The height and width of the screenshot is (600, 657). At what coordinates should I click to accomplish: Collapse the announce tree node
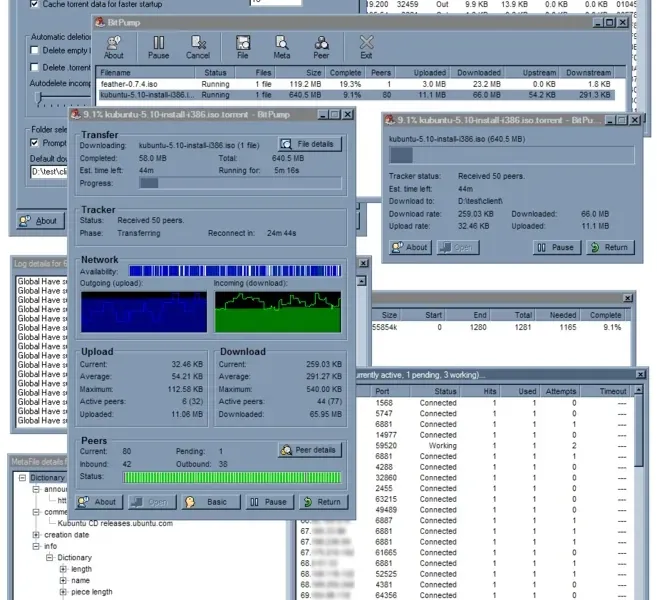(36, 489)
